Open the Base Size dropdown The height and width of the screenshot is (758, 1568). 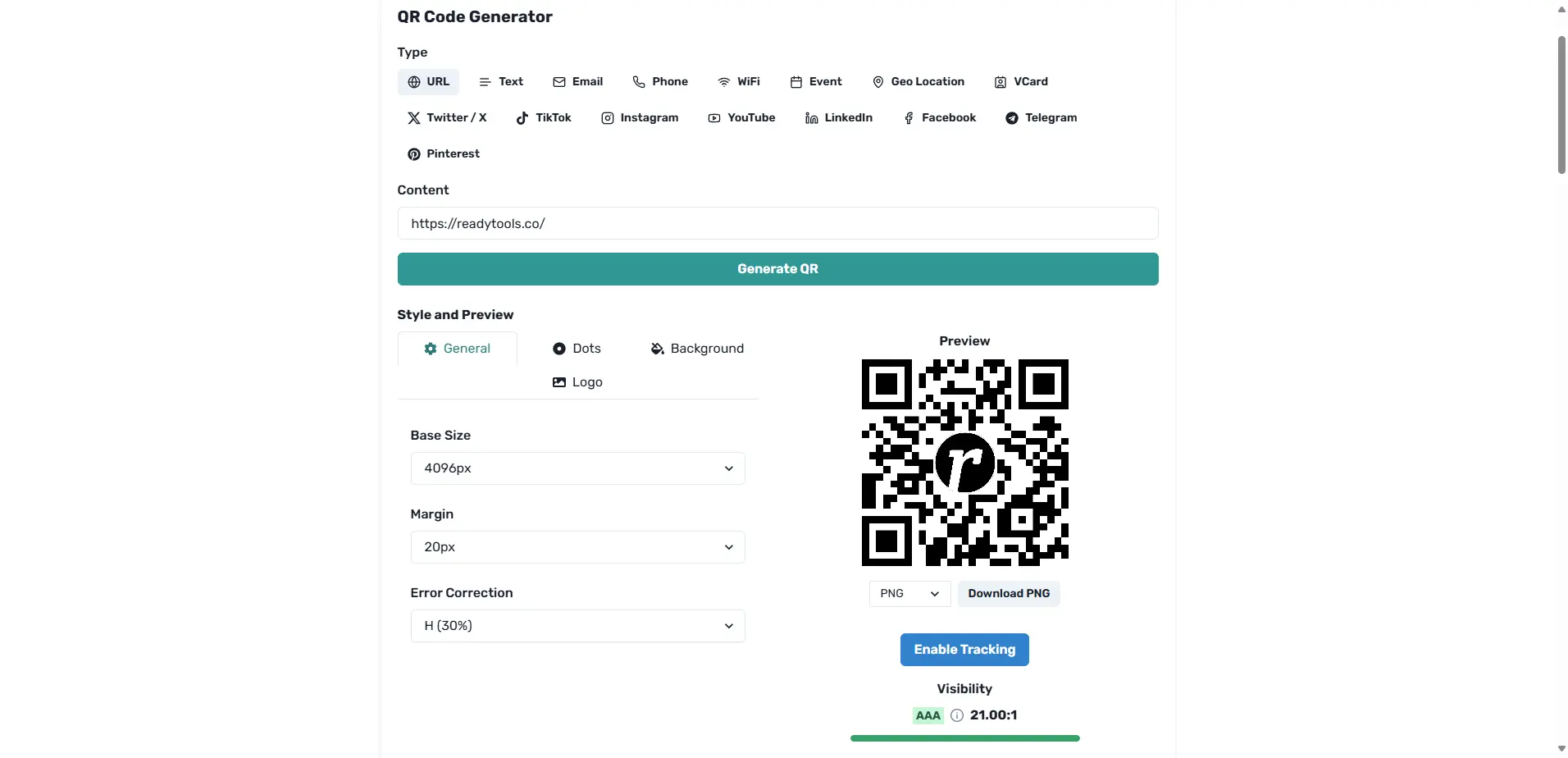577,468
